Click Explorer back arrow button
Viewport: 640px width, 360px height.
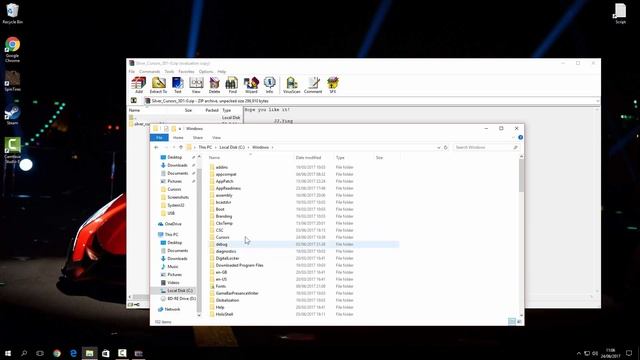(156, 147)
